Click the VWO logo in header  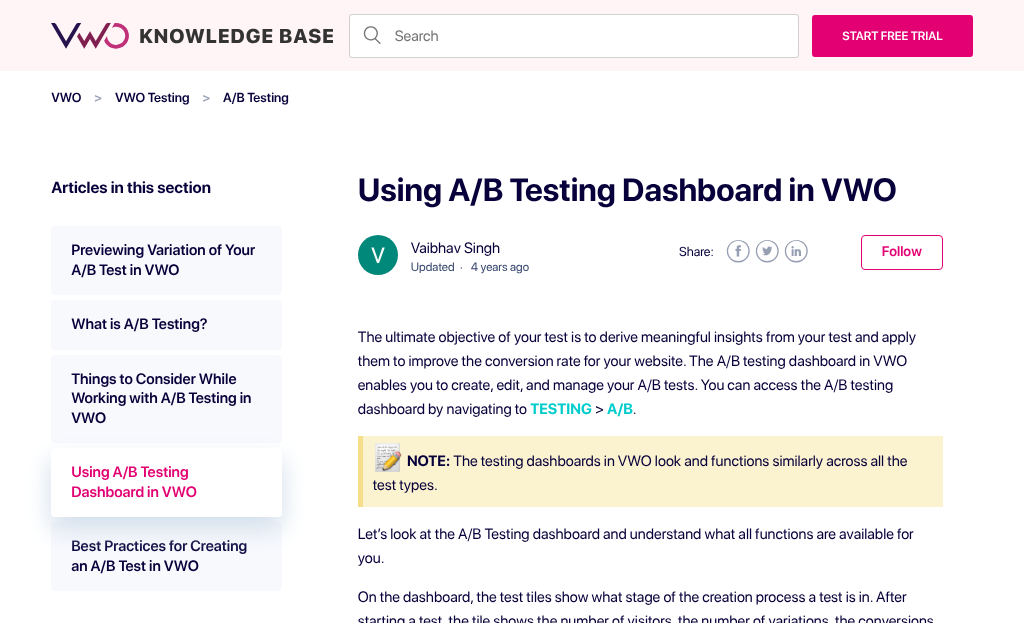click(x=90, y=35)
